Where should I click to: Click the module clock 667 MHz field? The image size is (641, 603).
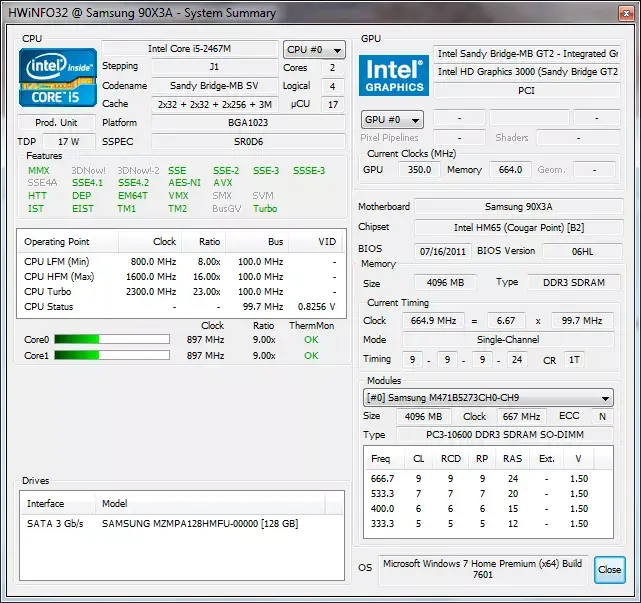(x=522, y=417)
